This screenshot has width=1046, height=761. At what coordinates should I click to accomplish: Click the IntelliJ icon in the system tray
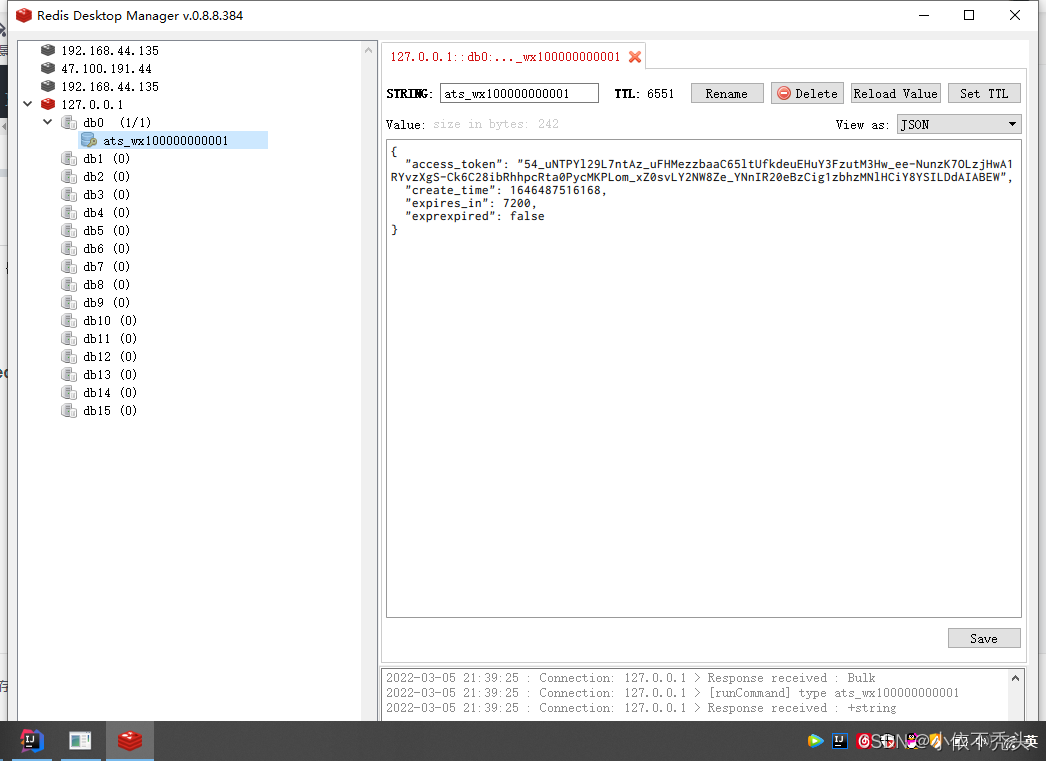tap(840, 740)
